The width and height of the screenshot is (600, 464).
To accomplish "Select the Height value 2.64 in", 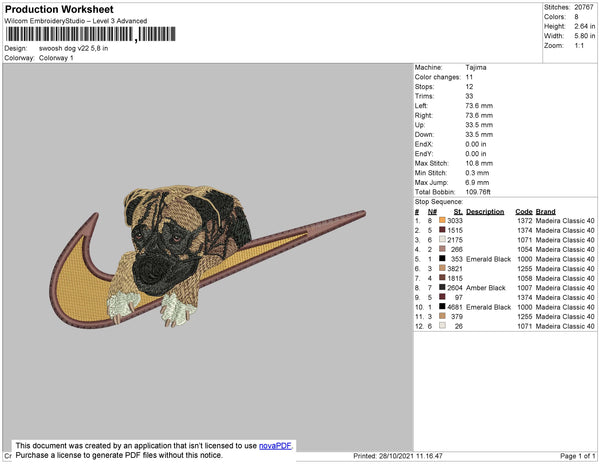I will pos(585,26).
